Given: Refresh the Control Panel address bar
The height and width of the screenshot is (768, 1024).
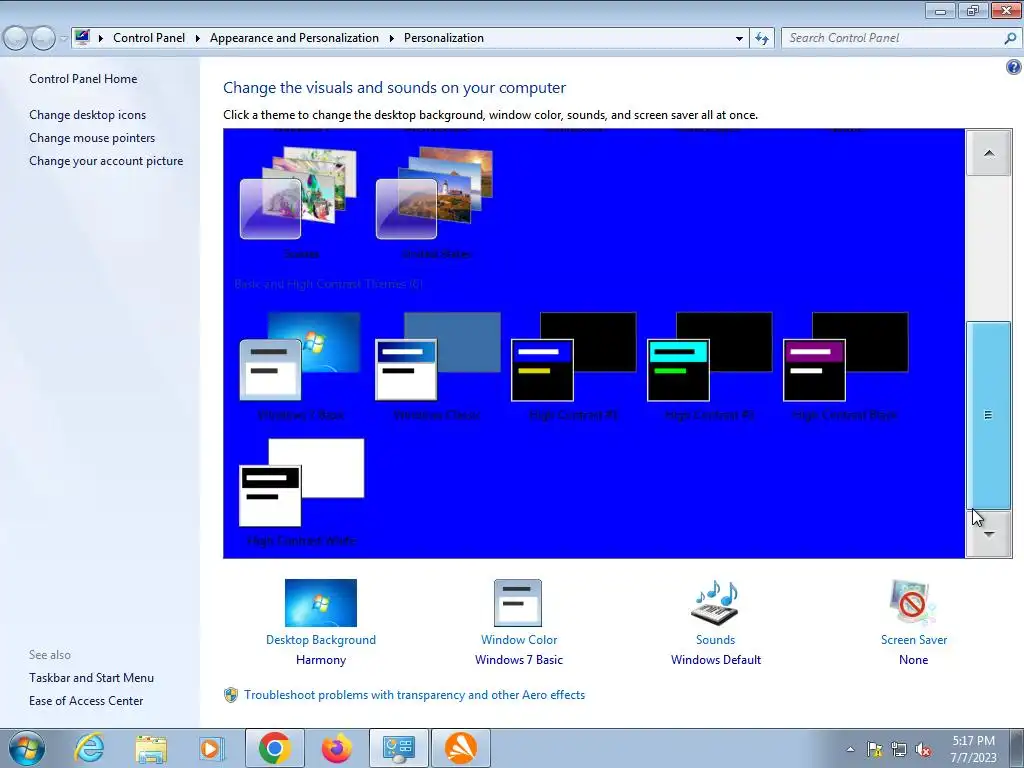Looking at the screenshot, I should [x=761, y=38].
